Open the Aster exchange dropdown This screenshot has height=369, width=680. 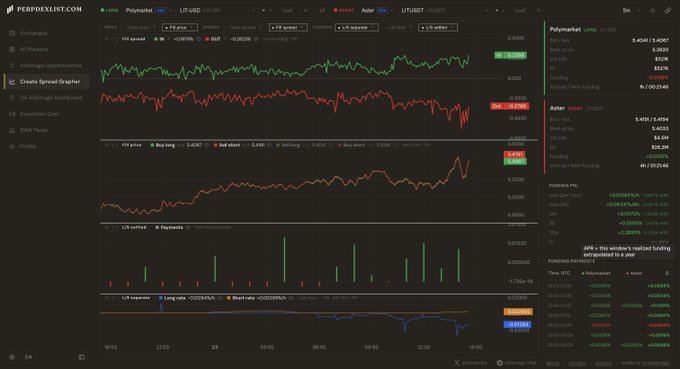[x=377, y=10]
